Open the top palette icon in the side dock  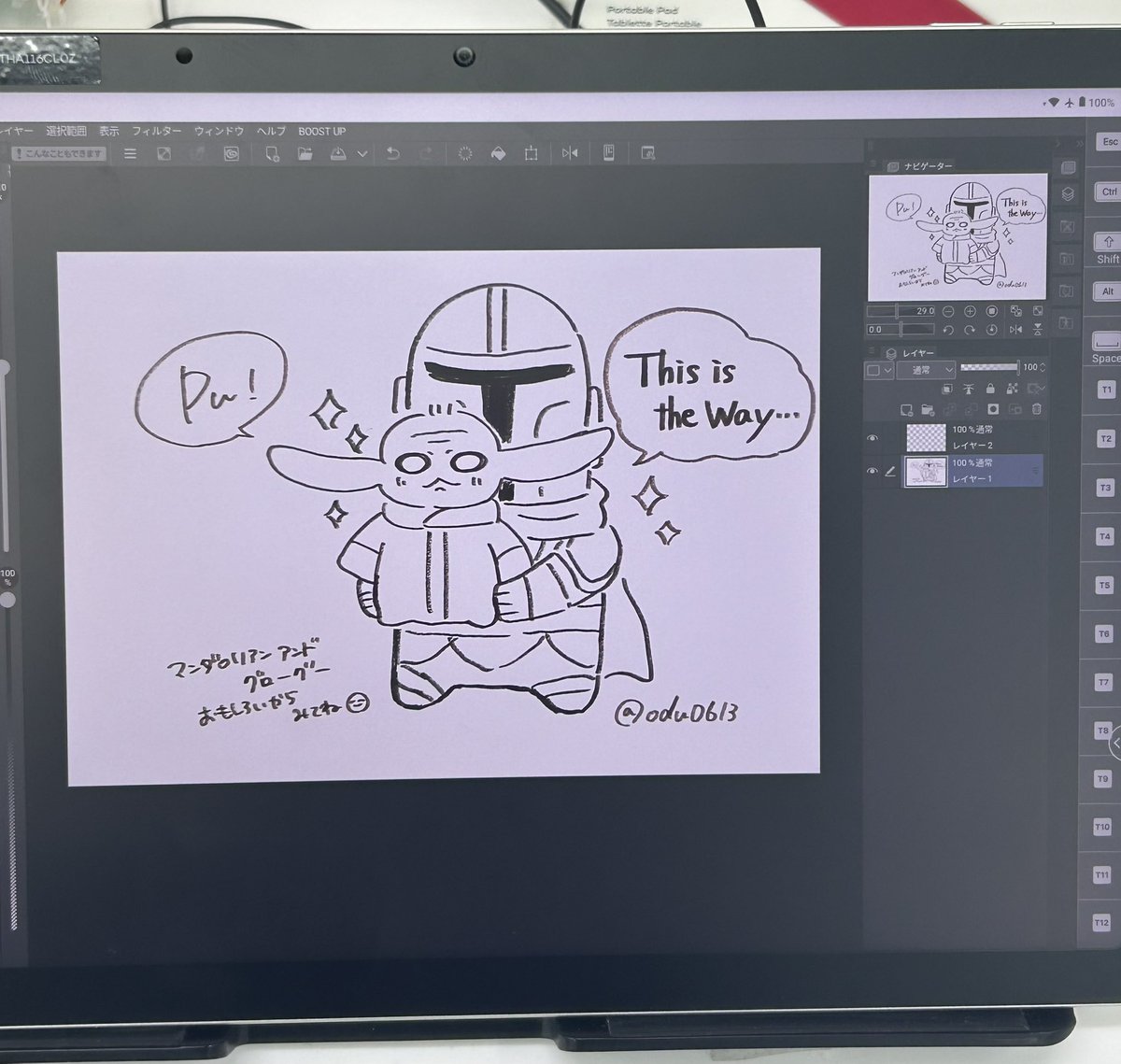pos(1068,168)
